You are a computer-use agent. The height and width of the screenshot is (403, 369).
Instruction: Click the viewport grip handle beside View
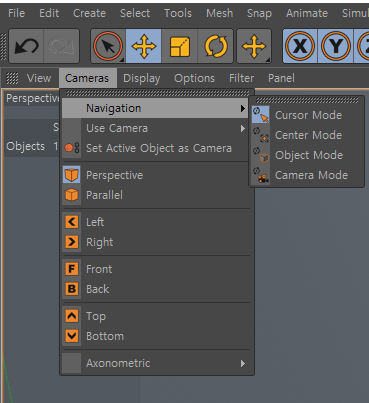(x=12, y=78)
